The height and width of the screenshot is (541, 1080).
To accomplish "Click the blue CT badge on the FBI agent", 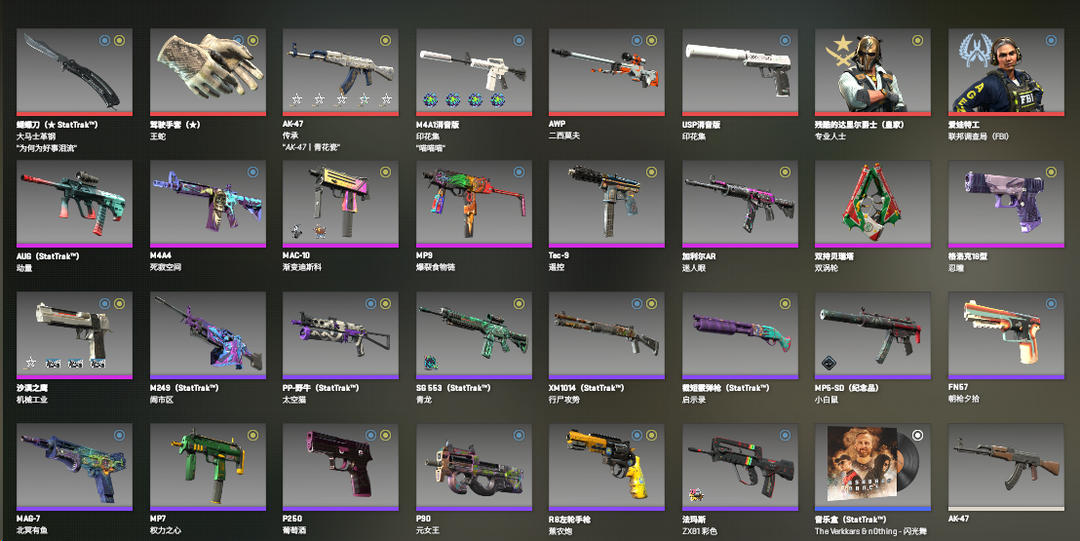I will pos(1051,41).
